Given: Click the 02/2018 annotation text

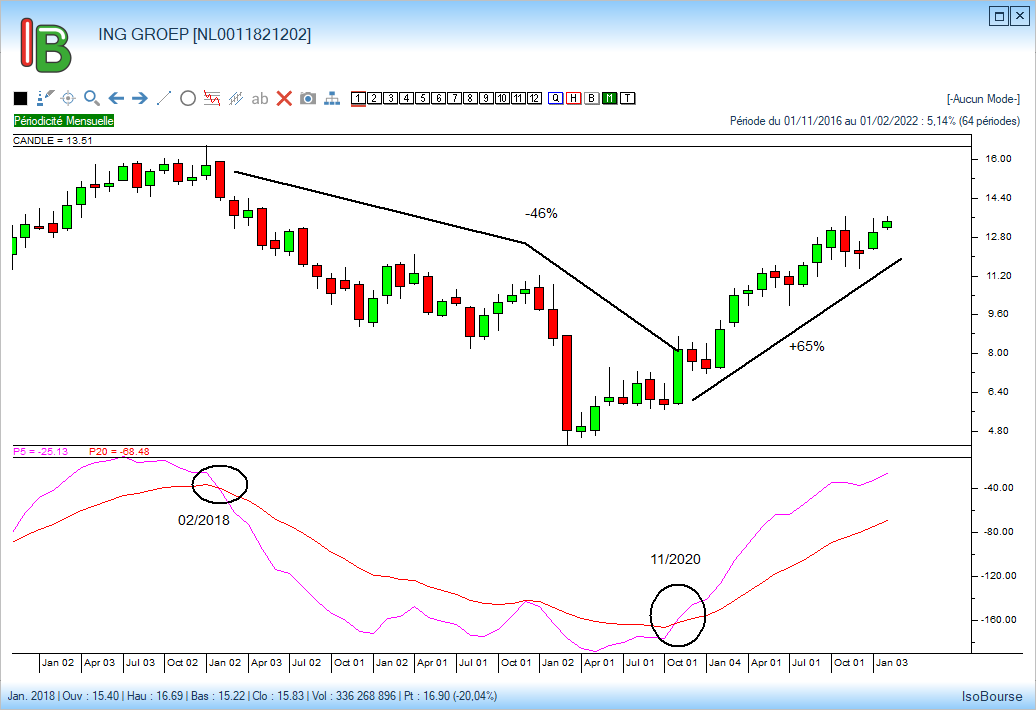Looking at the screenshot, I should coord(204,520).
